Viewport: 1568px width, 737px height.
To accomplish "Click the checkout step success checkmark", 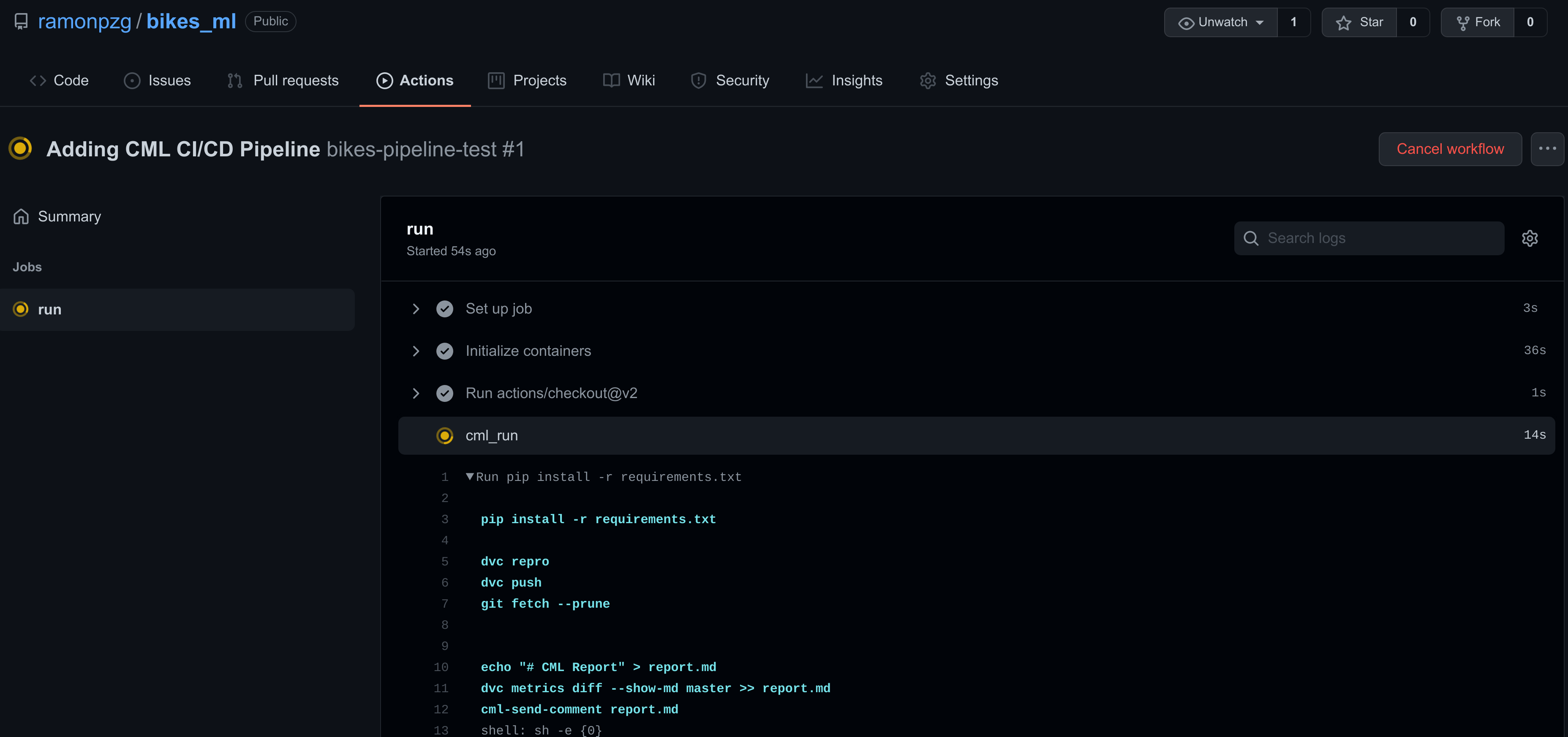I will click(445, 393).
